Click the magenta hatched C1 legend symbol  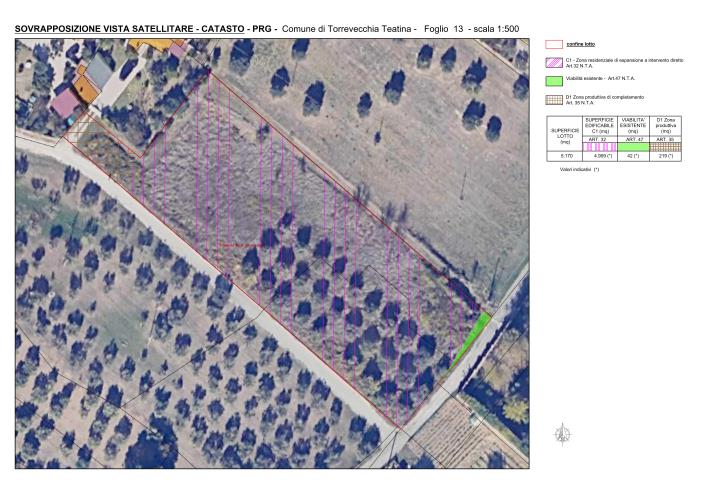[x=553, y=63]
